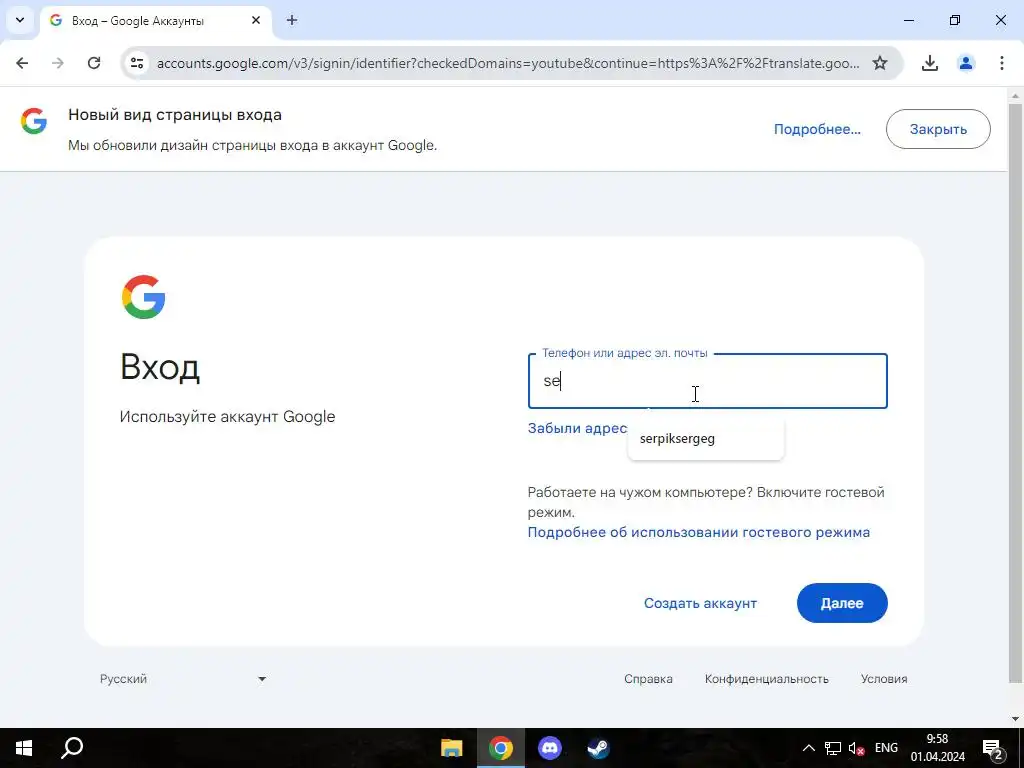Open guest mode usage details link
Viewport: 1024px width, 768px height.
(x=698, y=532)
